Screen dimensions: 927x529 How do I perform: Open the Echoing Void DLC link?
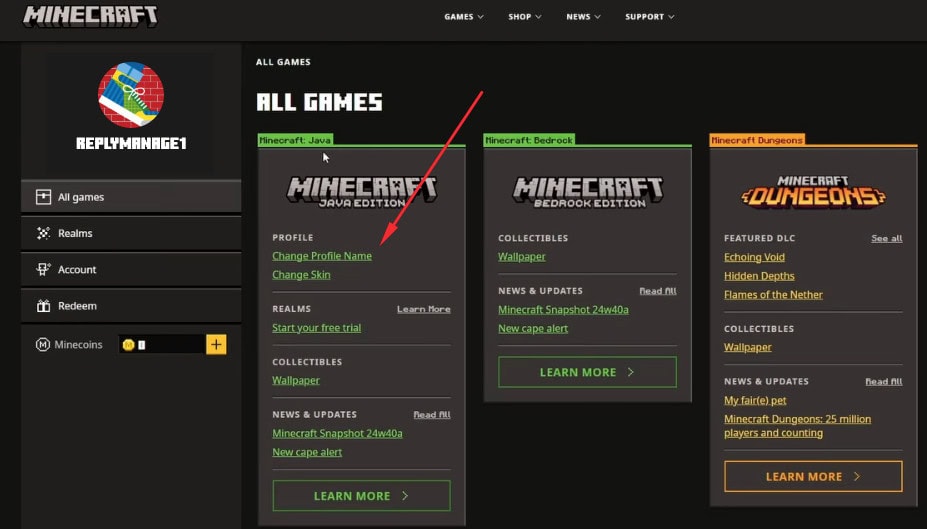pyautogui.click(x=755, y=257)
